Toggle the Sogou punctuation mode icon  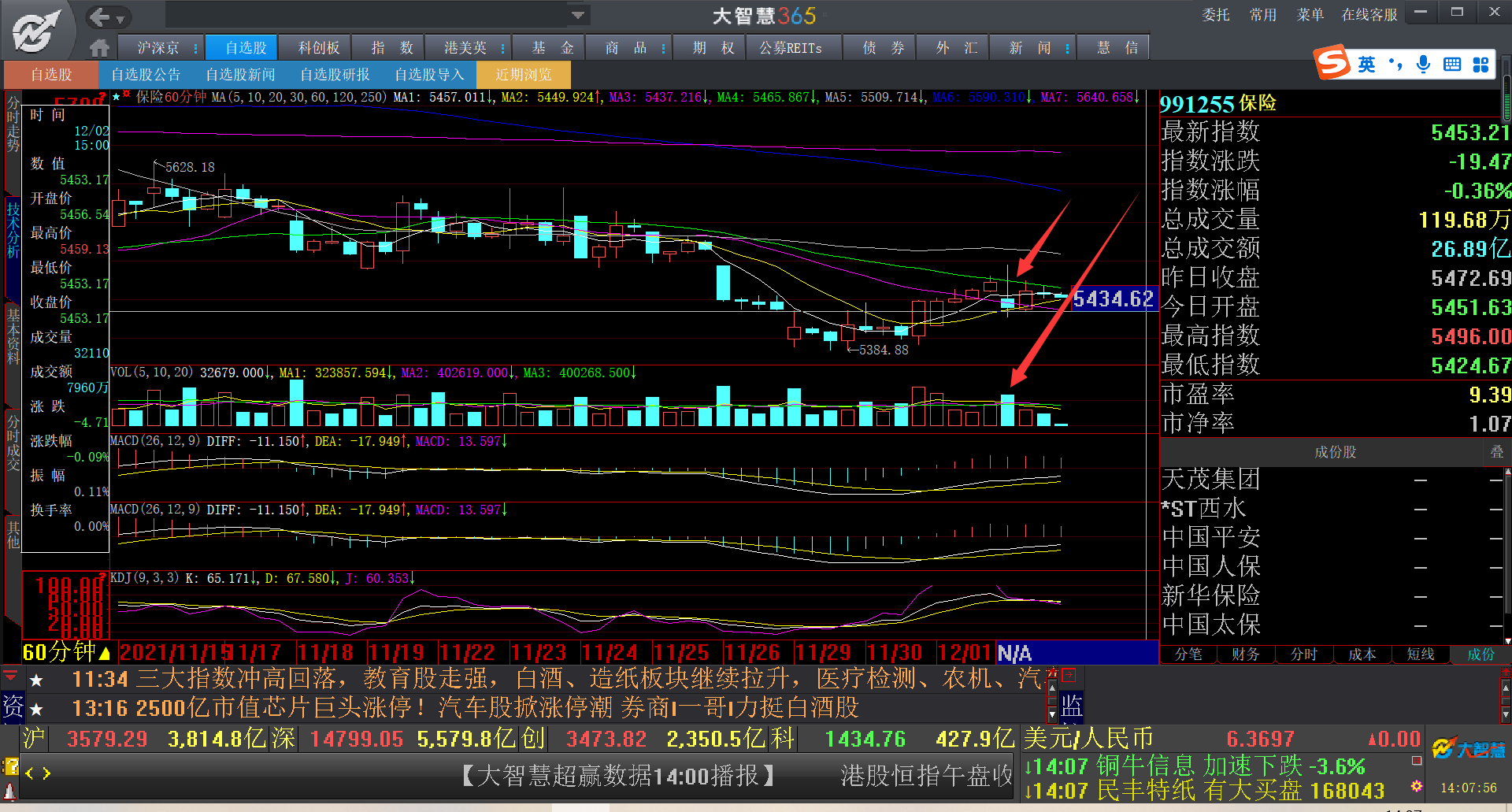[1395, 65]
